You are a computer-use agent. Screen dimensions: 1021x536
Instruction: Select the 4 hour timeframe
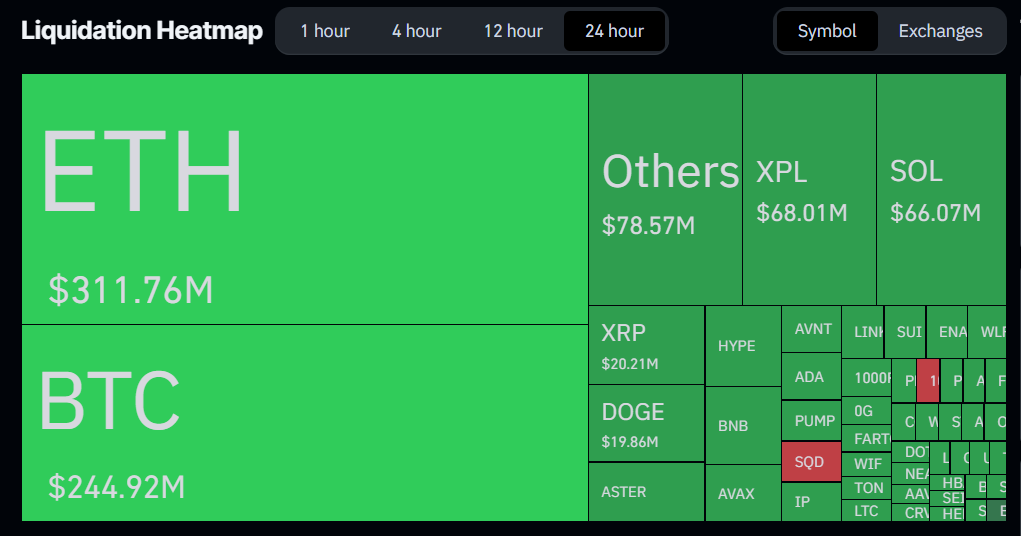[416, 31]
